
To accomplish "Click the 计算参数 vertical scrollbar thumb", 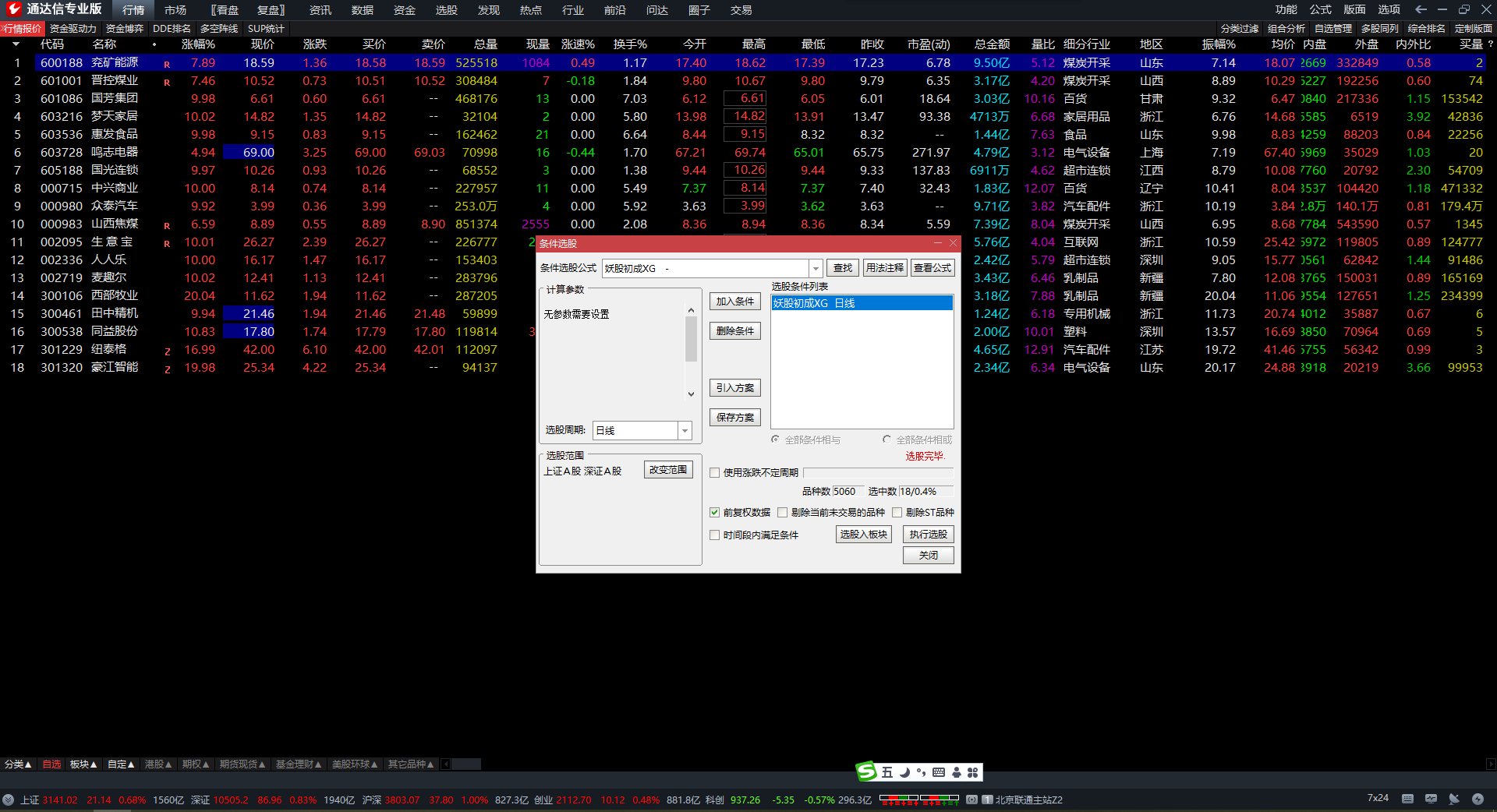I will (x=691, y=340).
